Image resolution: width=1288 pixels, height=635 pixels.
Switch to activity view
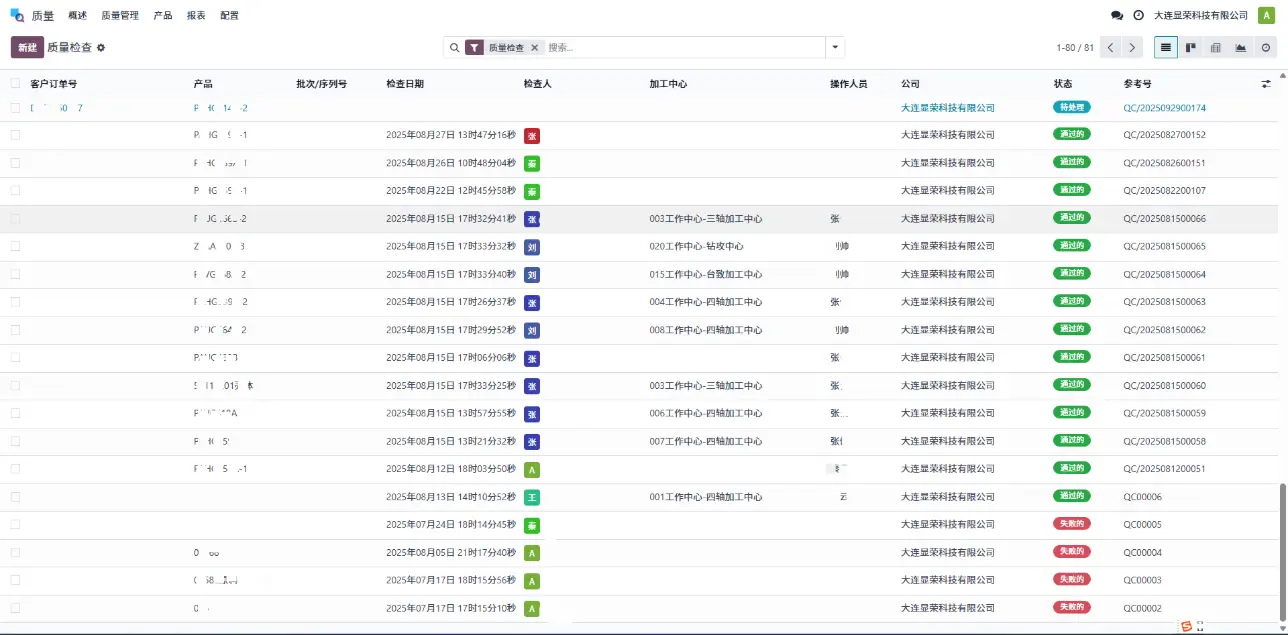[1266, 47]
